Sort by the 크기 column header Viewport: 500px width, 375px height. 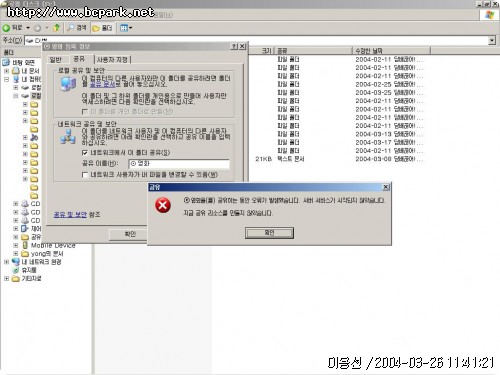click(261, 51)
